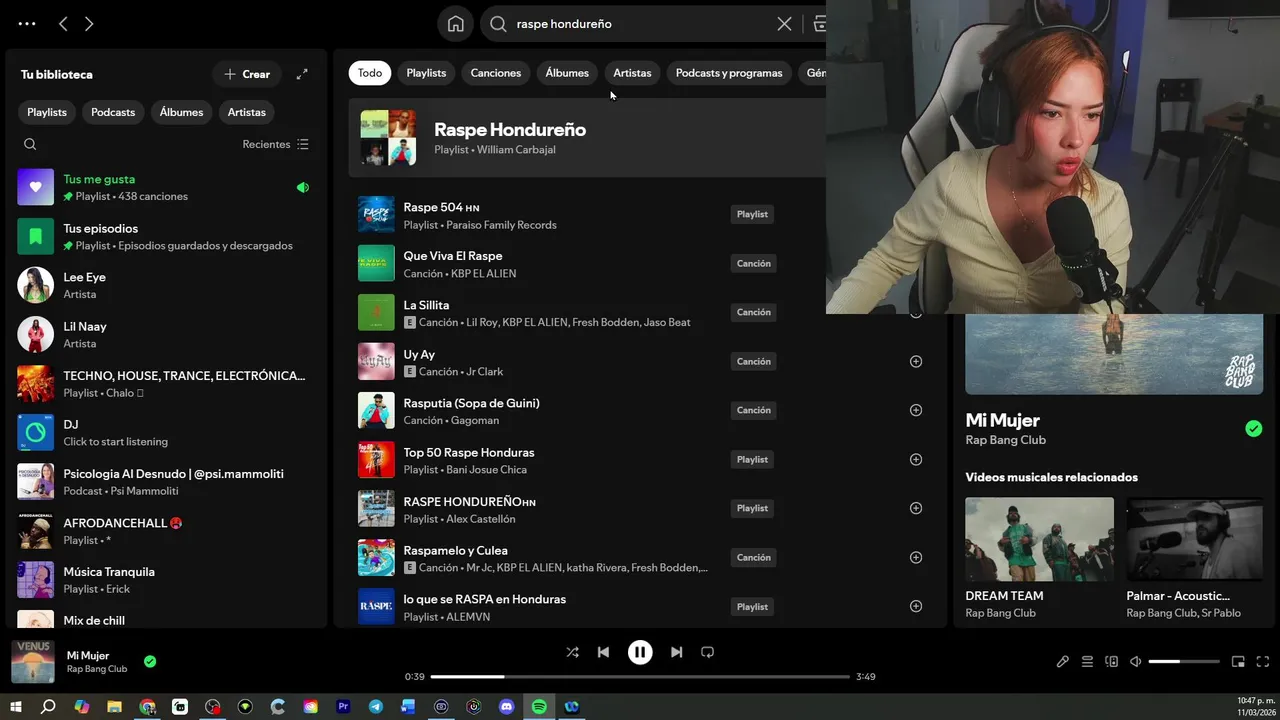Open the Recientes sort dropdown
The height and width of the screenshot is (720, 1280).
(x=276, y=144)
